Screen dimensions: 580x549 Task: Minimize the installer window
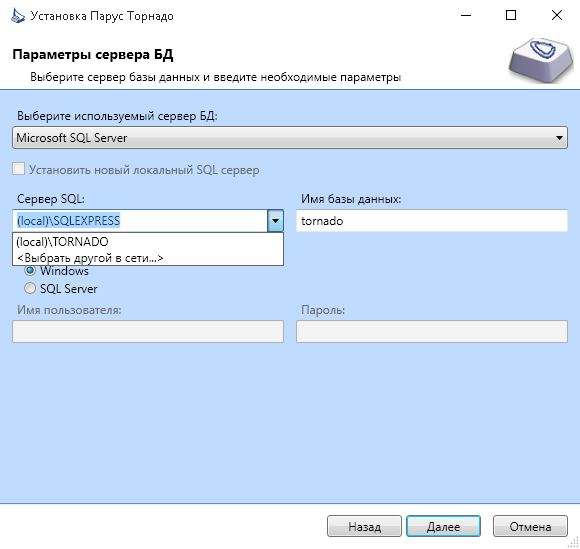click(x=466, y=16)
